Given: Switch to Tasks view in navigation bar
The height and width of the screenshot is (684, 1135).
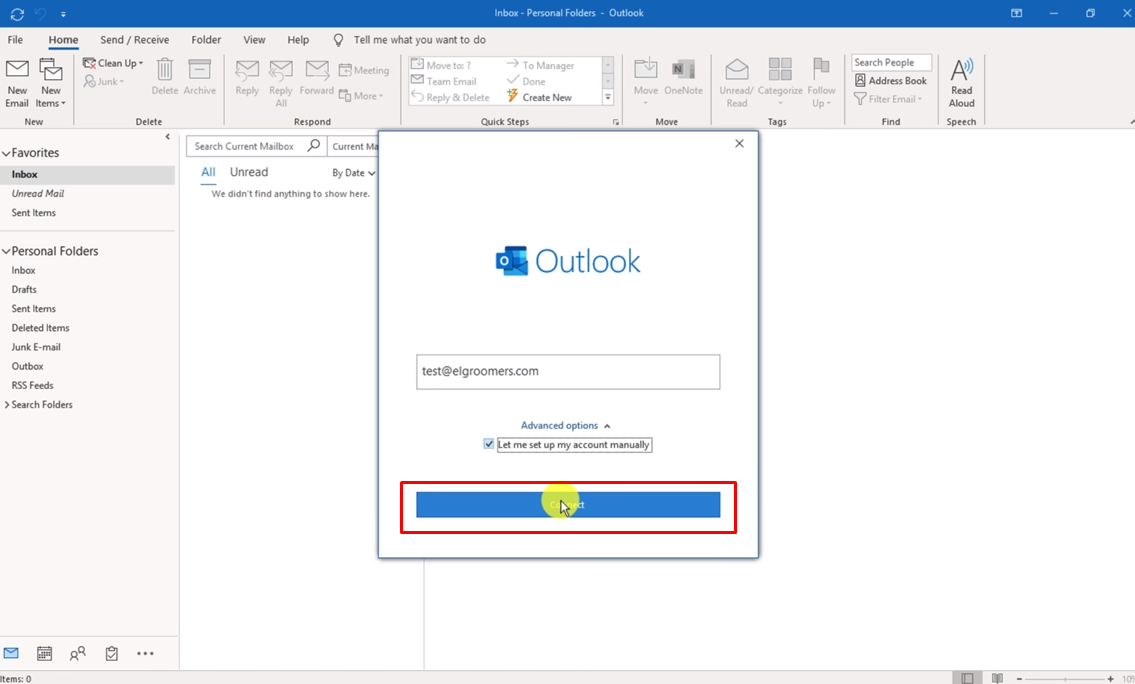Looking at the screenshot, I should click(111, 654).
